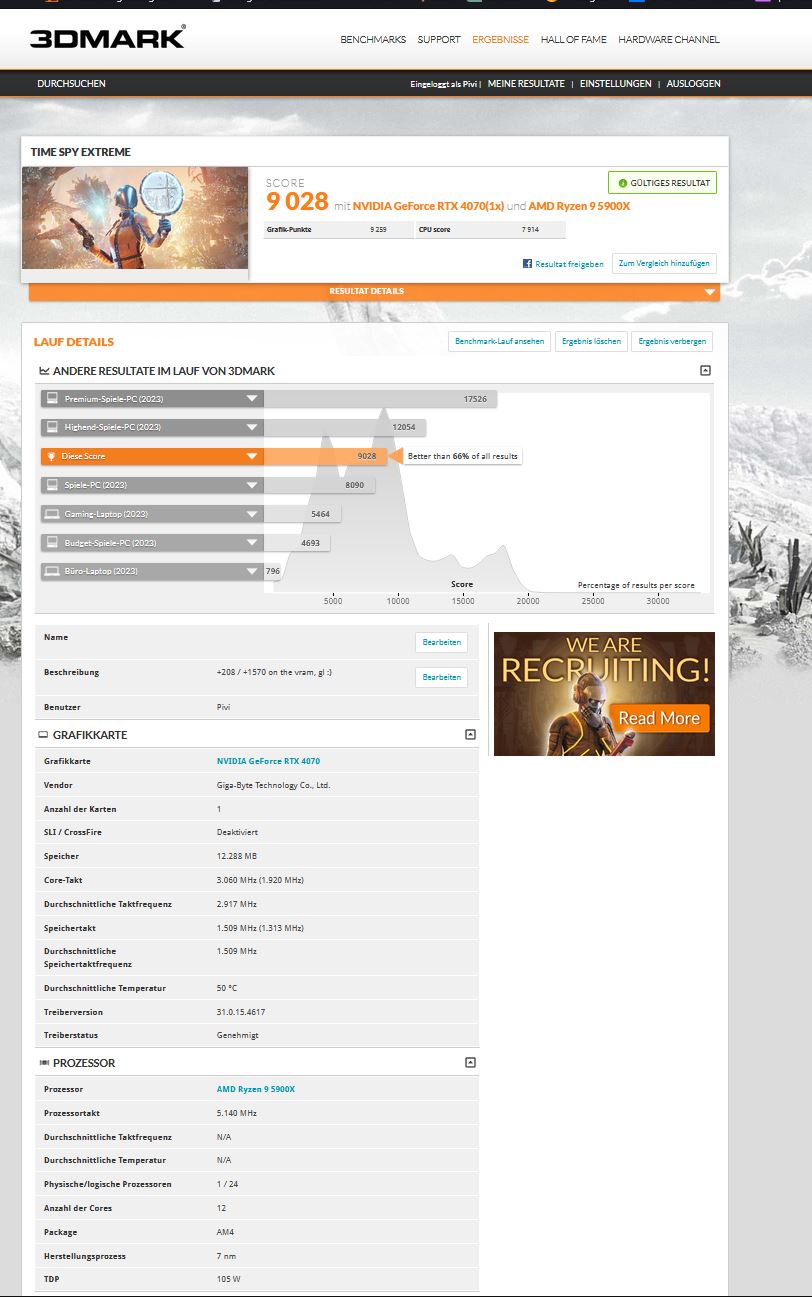This screenshot has height=1297, width=812.
Task: Click Ergebnis verbergen button
Action: tap(672, 341)
